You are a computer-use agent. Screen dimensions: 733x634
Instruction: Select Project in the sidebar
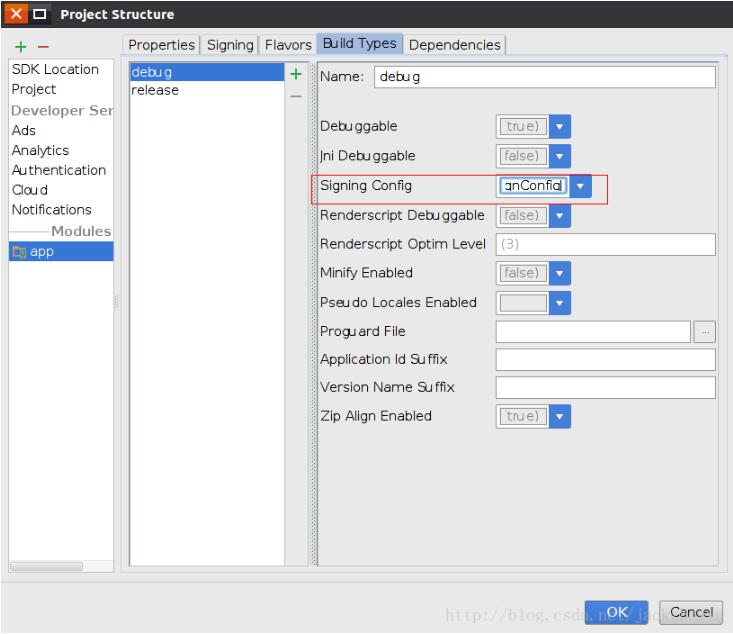pyautogui.click(x=61, y=89)
